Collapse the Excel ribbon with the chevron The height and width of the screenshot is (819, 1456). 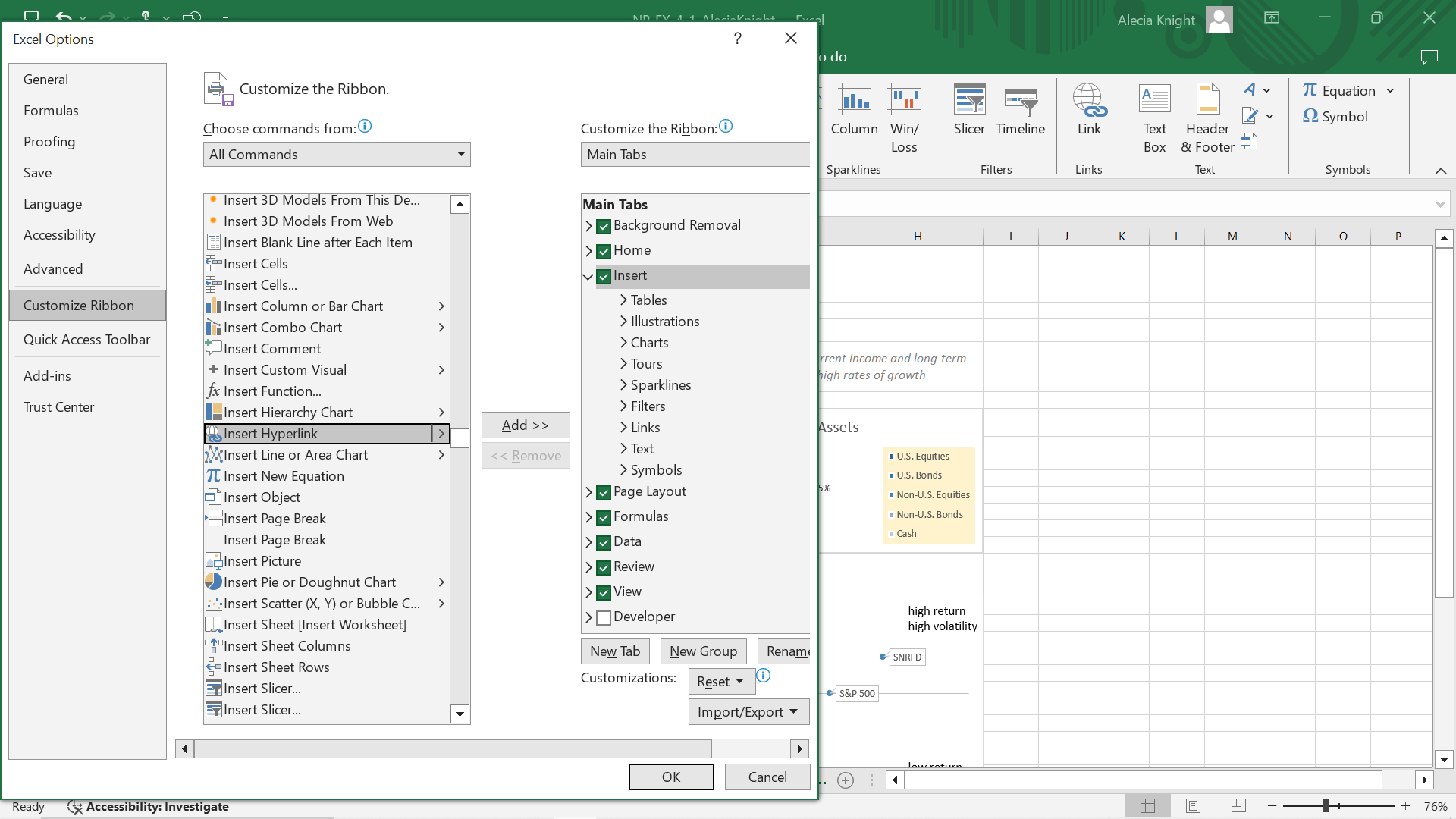(x=1441, y=171)
